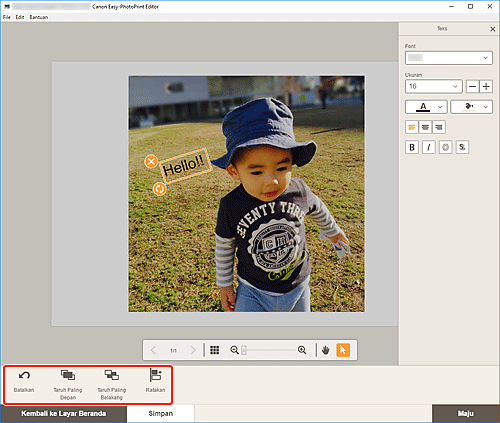This screenshot has height=423, width=500.
Task: Delete text box with orange X handle
Action: 151,162
